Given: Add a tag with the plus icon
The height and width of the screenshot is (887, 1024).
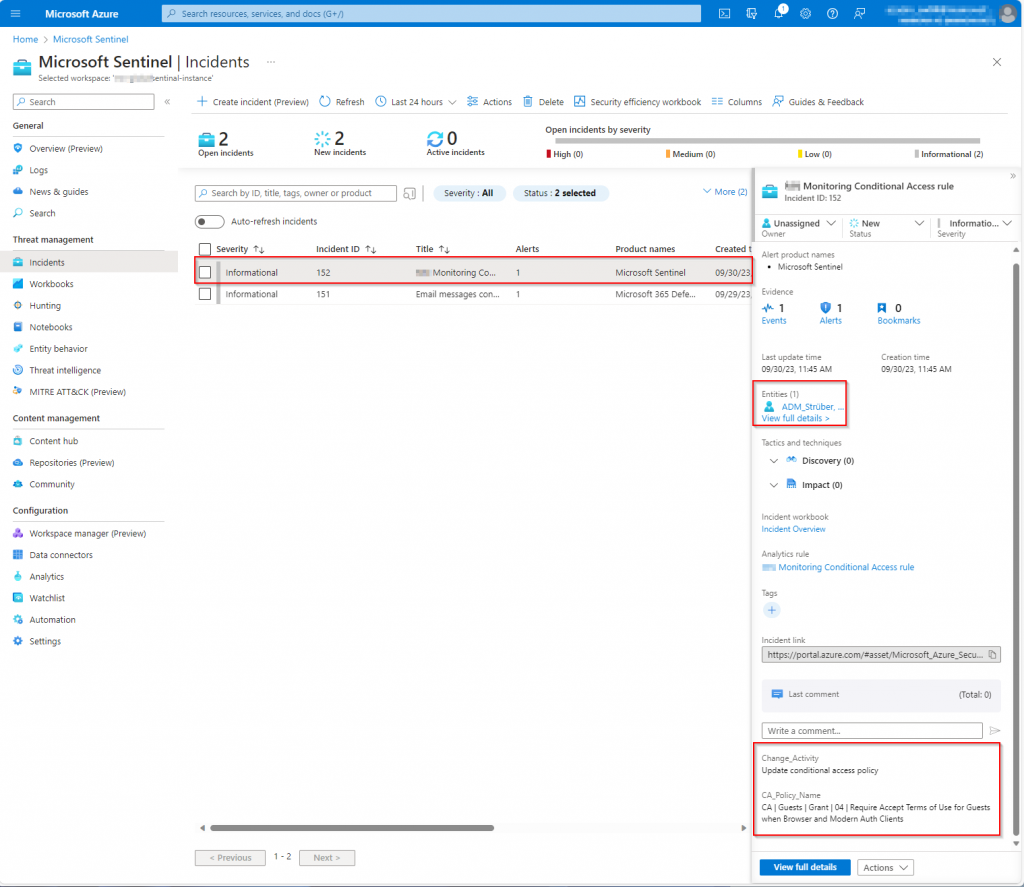Looking at the screenshot, I should click(x=771, y=610).
